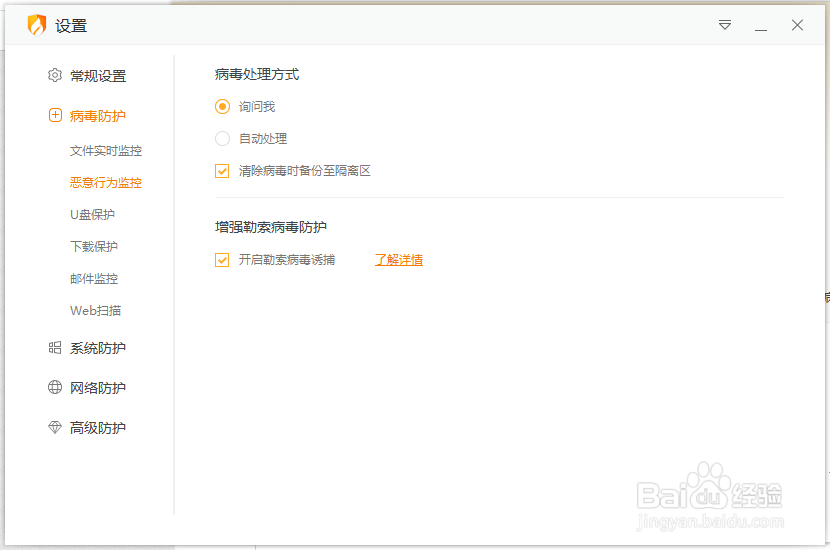
Task: Uncheck 清除病毒时备份至隔离区 checkbox
Action: point(222,171)
